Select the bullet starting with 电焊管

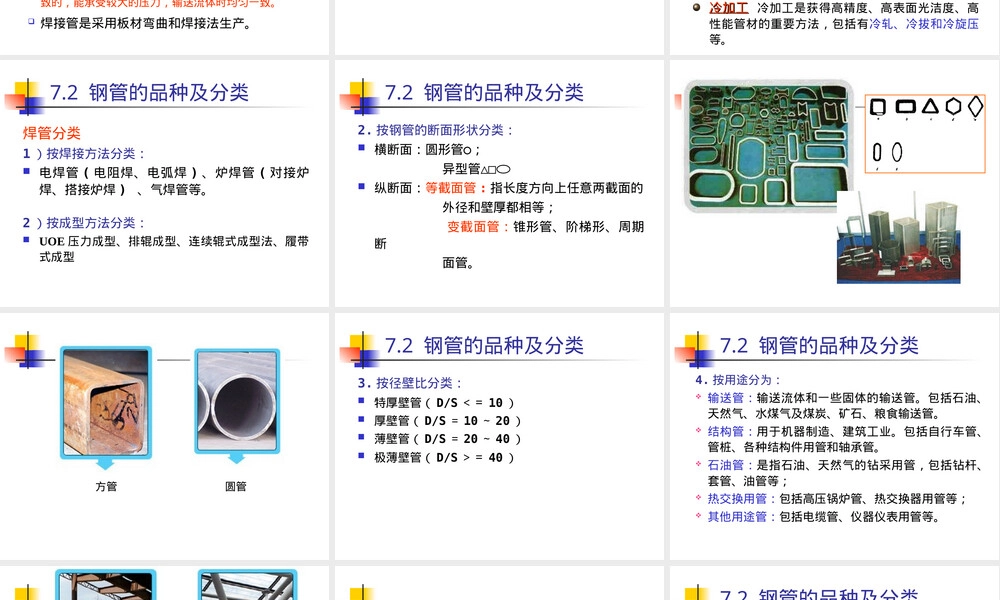[x=174, y=181]
